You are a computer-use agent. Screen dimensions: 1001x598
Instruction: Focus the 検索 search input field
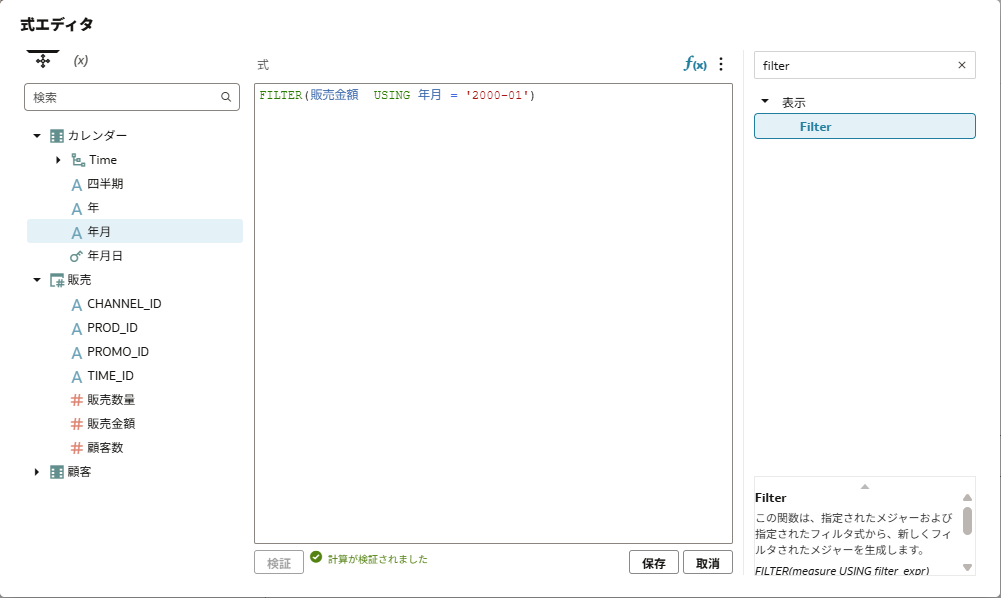coord(132,97)
